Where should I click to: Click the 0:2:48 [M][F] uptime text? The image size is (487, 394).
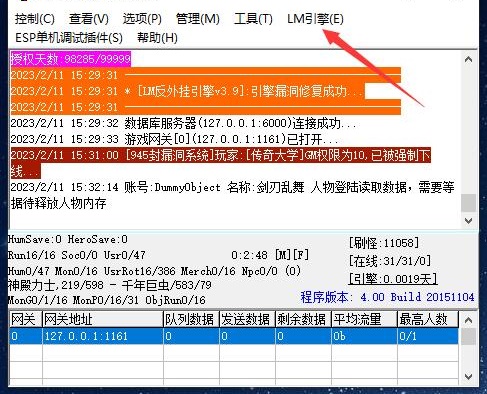click(270, 255)
